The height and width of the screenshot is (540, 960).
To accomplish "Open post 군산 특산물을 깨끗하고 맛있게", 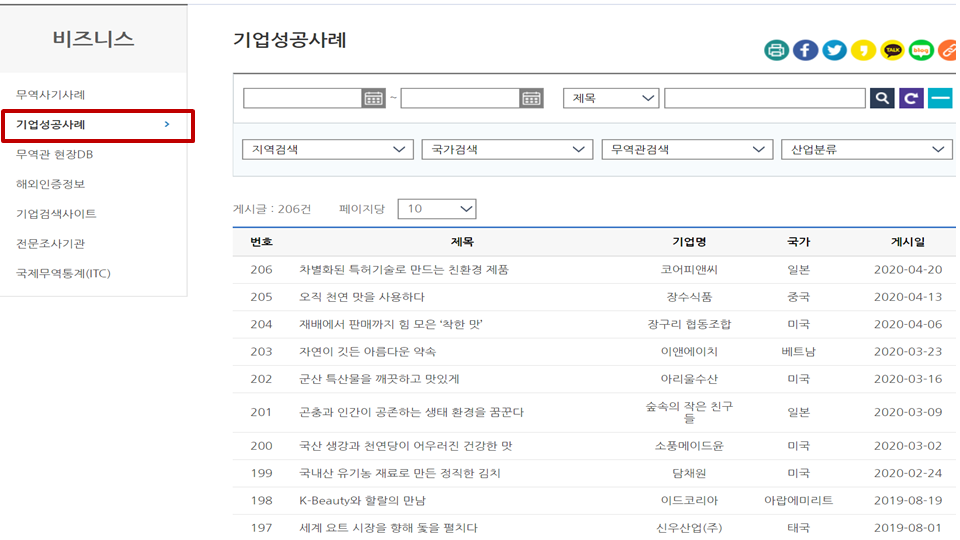I will (x=379, y=379).
